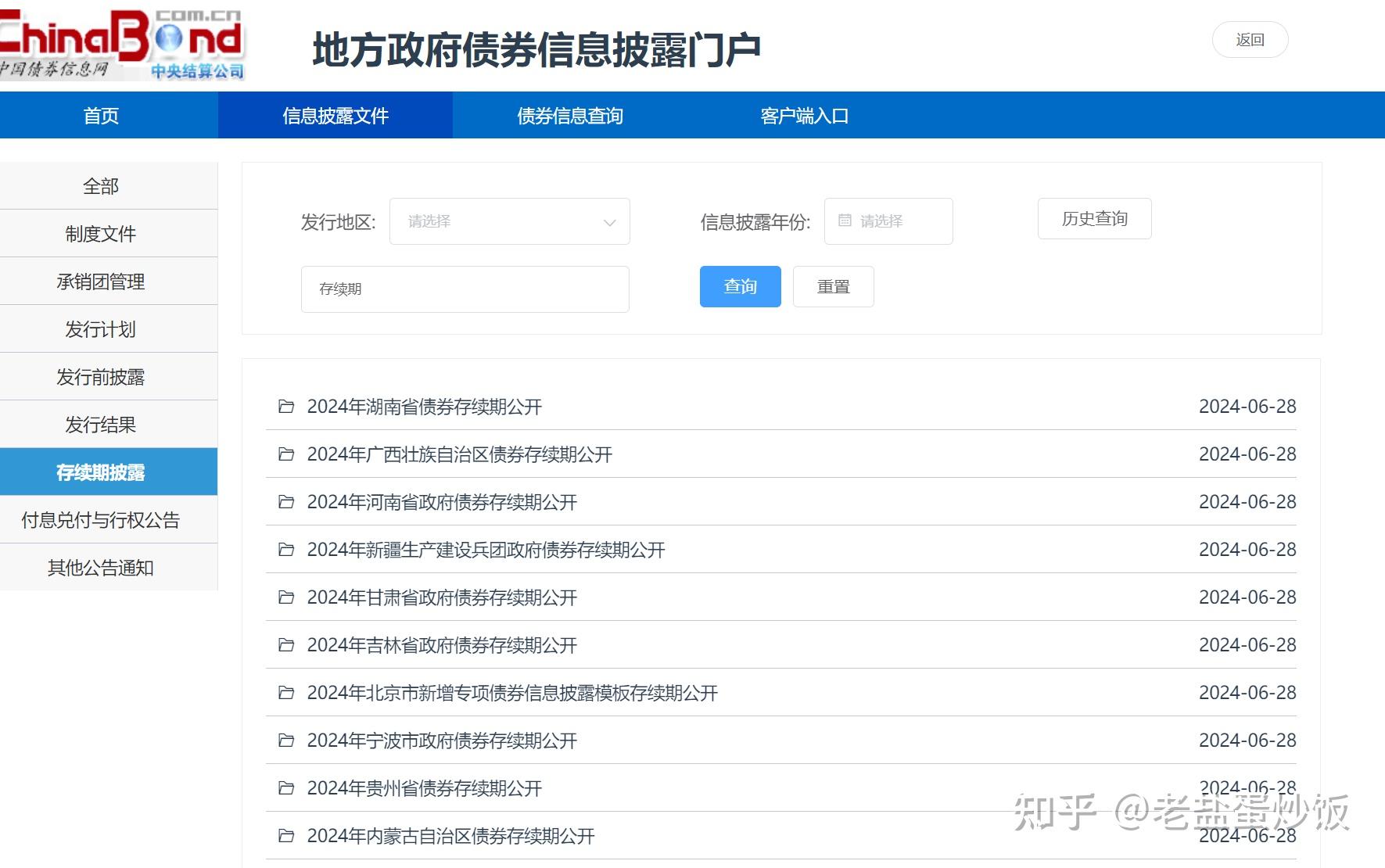Click the 查询 button

coord(740,286)
